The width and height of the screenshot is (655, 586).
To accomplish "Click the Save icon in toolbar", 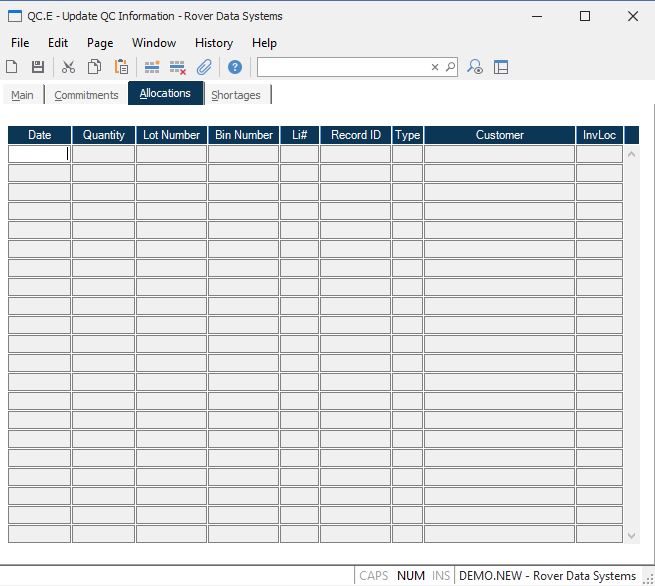I will pos(38,67).
